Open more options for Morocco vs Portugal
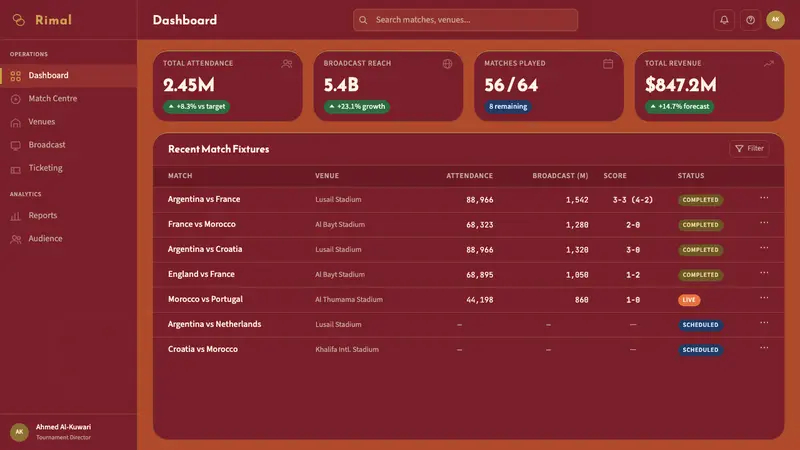800x450 pixels. point(764,298)
